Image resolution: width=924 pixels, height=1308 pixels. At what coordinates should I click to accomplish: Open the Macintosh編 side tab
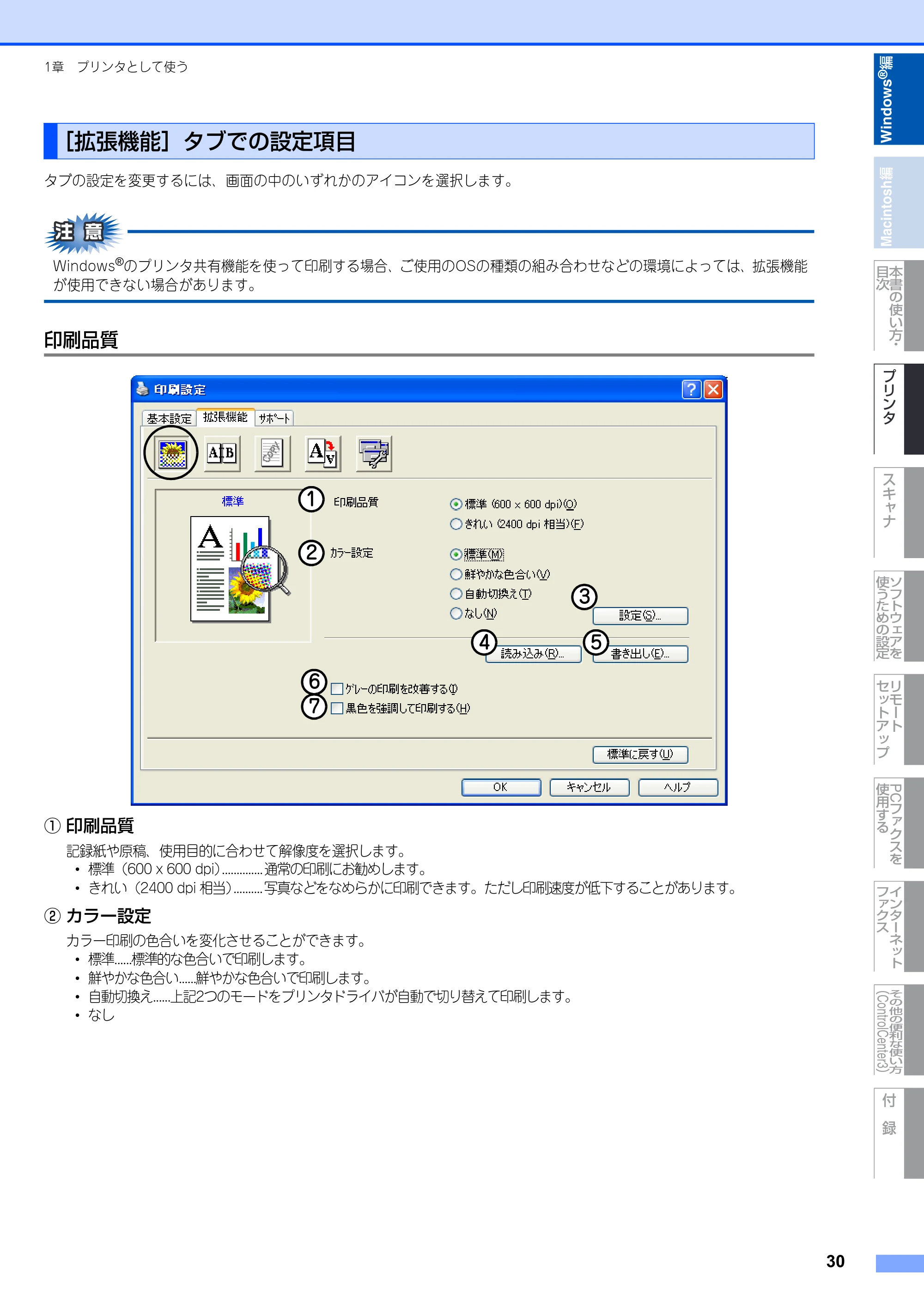coord(899,202)
